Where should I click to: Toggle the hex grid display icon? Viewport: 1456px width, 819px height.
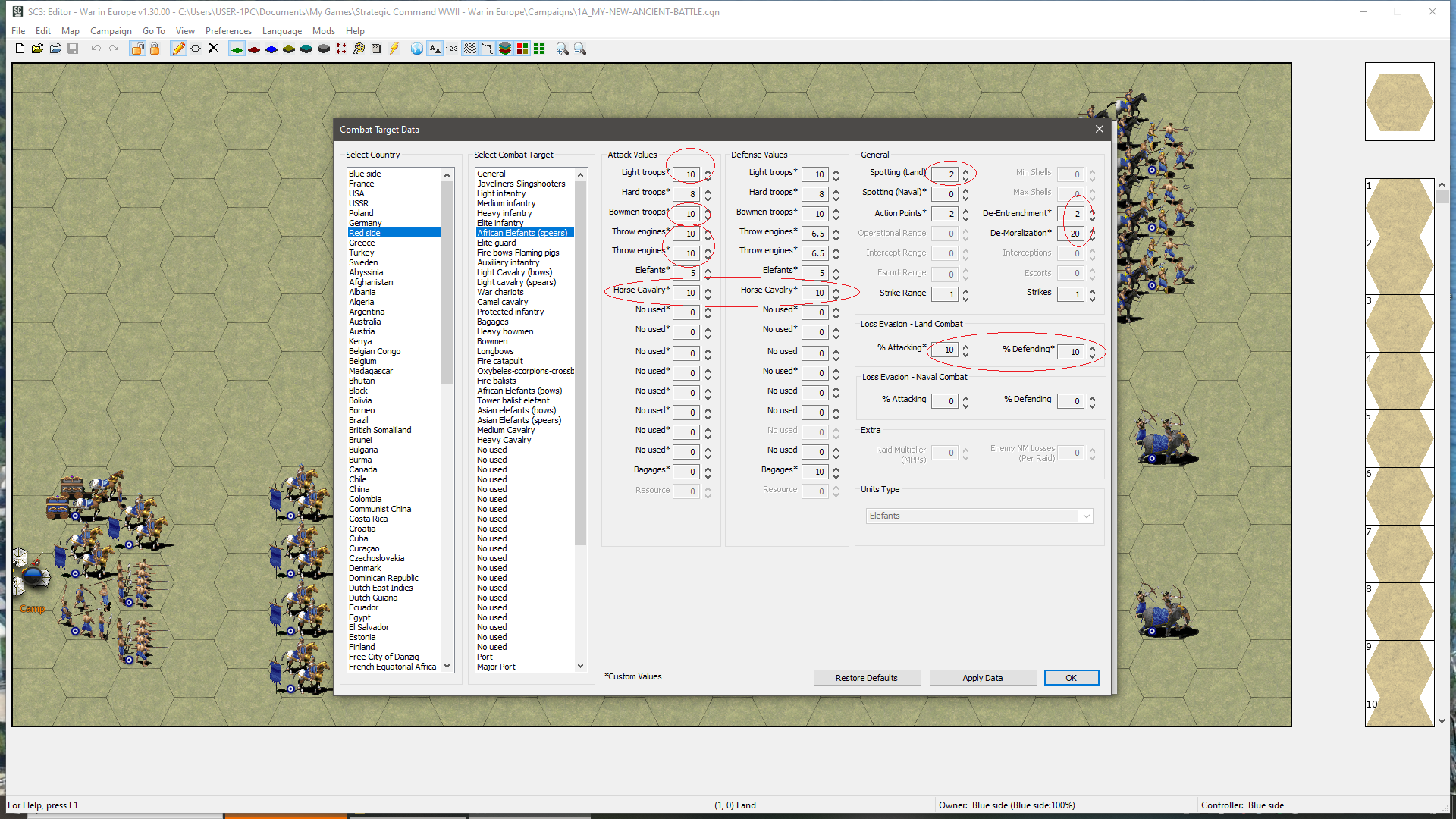pos(470,49)
